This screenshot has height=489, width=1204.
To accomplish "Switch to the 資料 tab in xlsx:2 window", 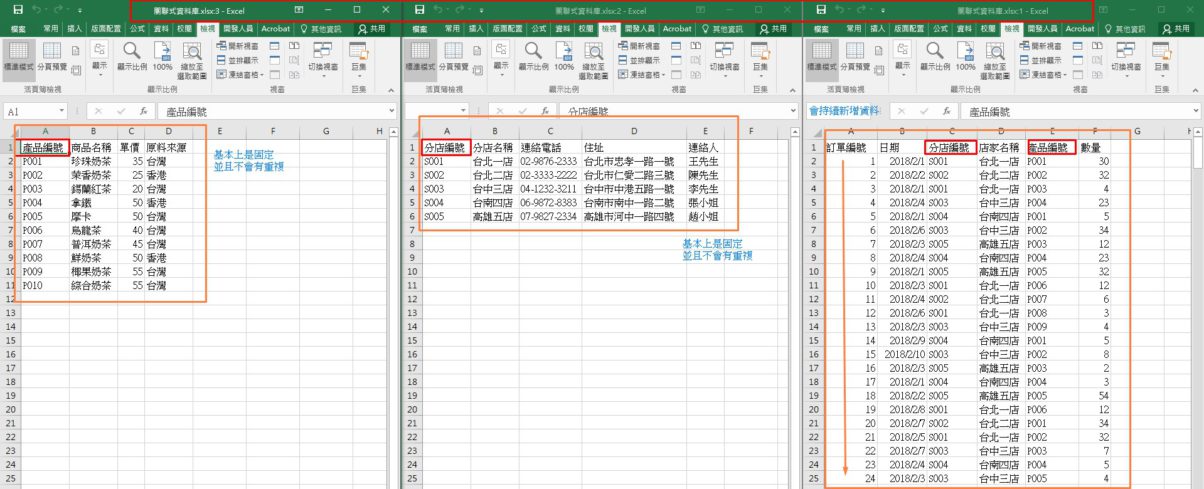I will tap(563, 29).
